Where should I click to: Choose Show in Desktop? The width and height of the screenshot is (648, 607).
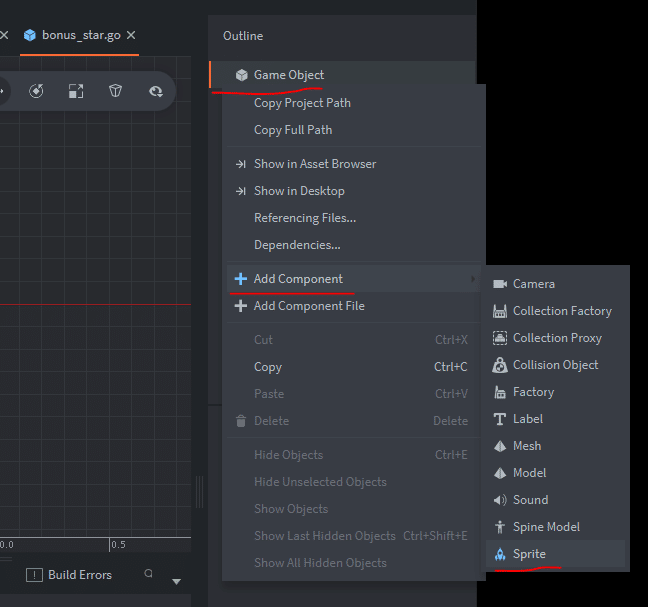[x=354, y=191]
